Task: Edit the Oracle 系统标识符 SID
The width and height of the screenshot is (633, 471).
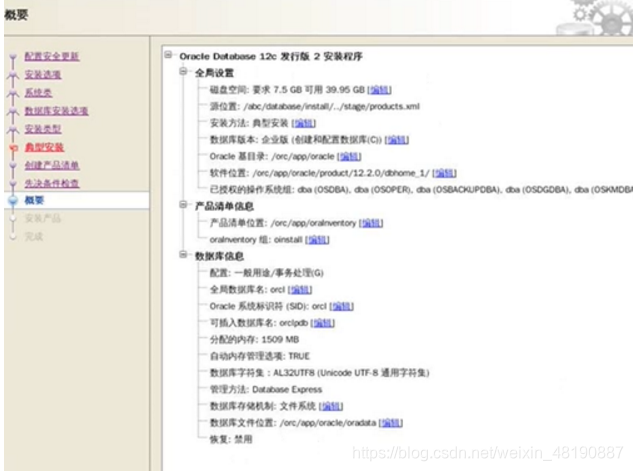Action: point(342,306)
